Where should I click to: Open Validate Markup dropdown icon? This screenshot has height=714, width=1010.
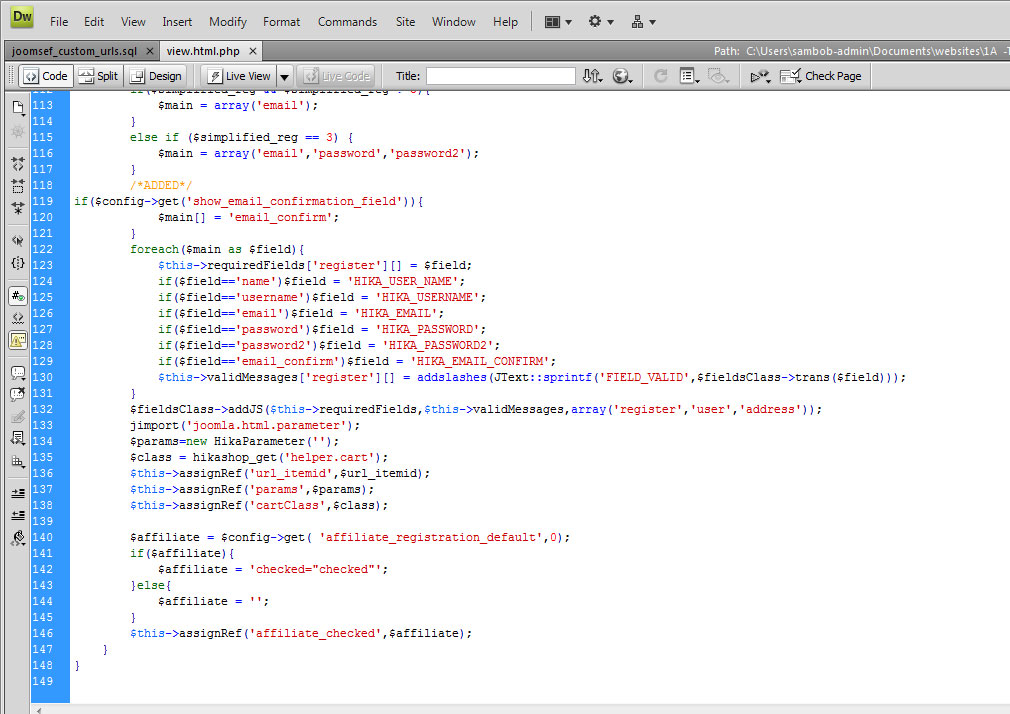pos(760,76)
